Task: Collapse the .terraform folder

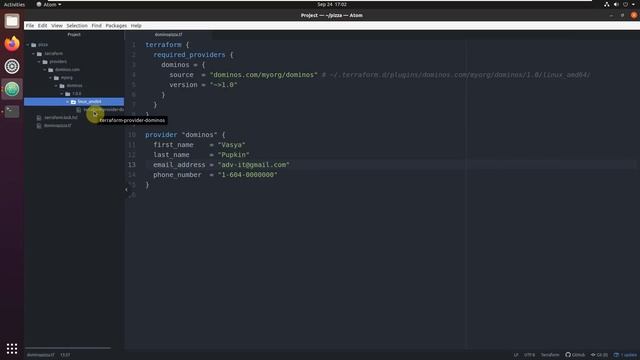Action: click(x=33, y=53)
